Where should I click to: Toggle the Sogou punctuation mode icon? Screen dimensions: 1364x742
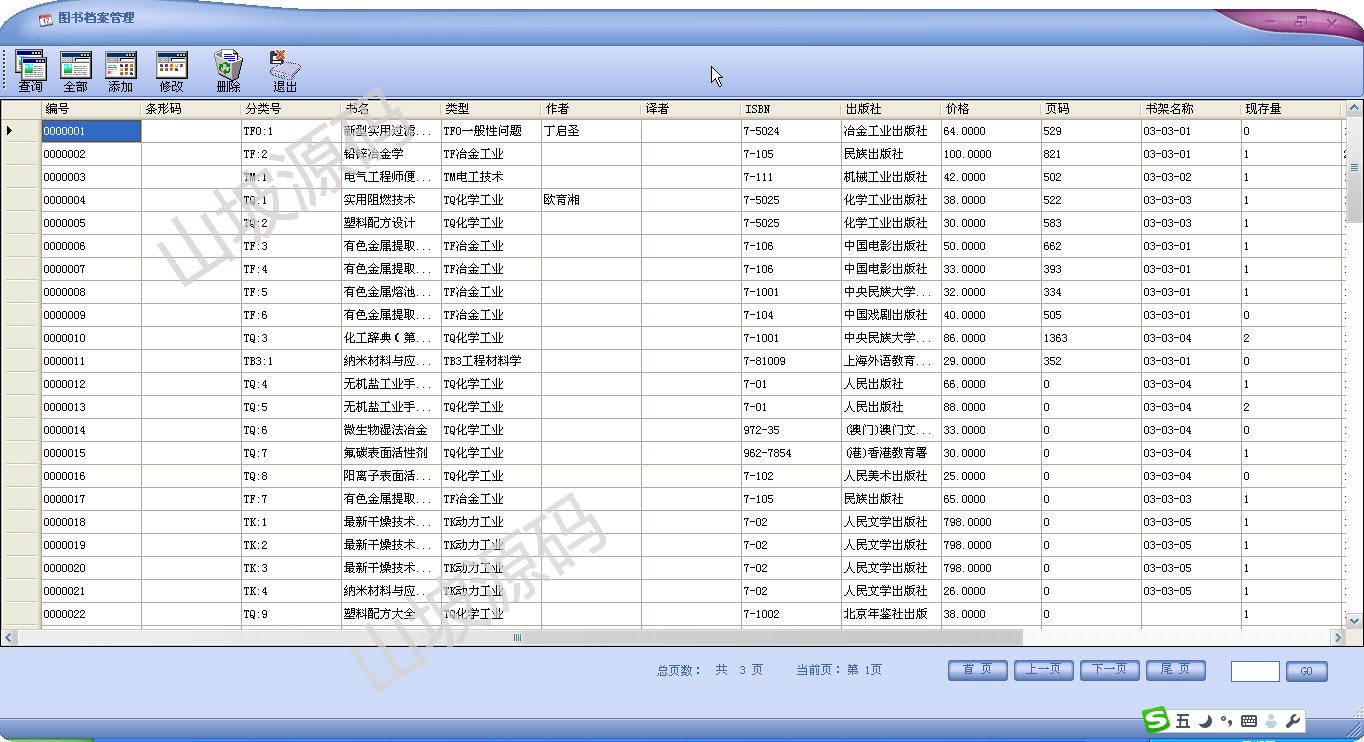pyautogui.click(x=1227, y=721)
